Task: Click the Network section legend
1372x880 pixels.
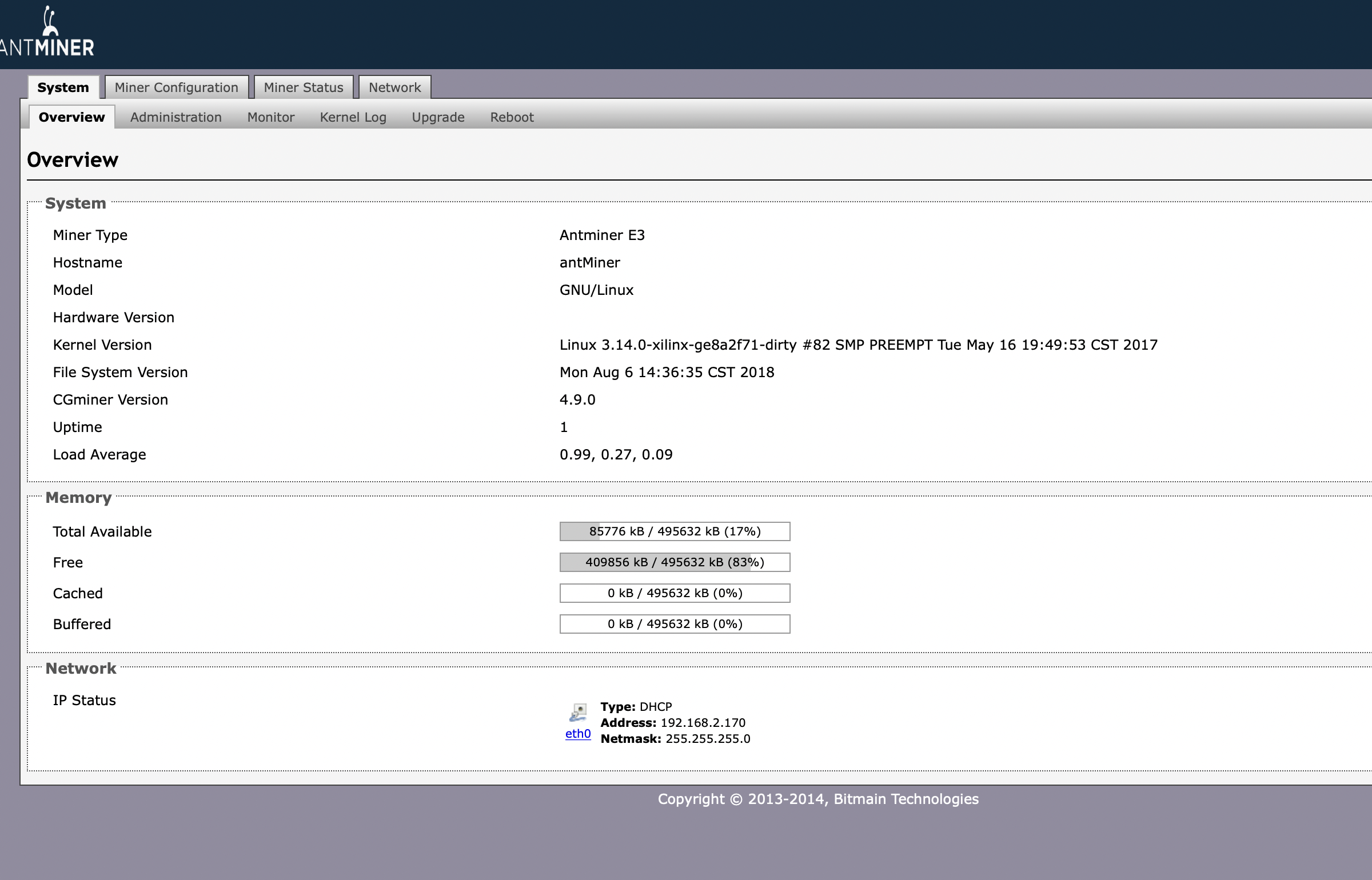Action: 81,669
